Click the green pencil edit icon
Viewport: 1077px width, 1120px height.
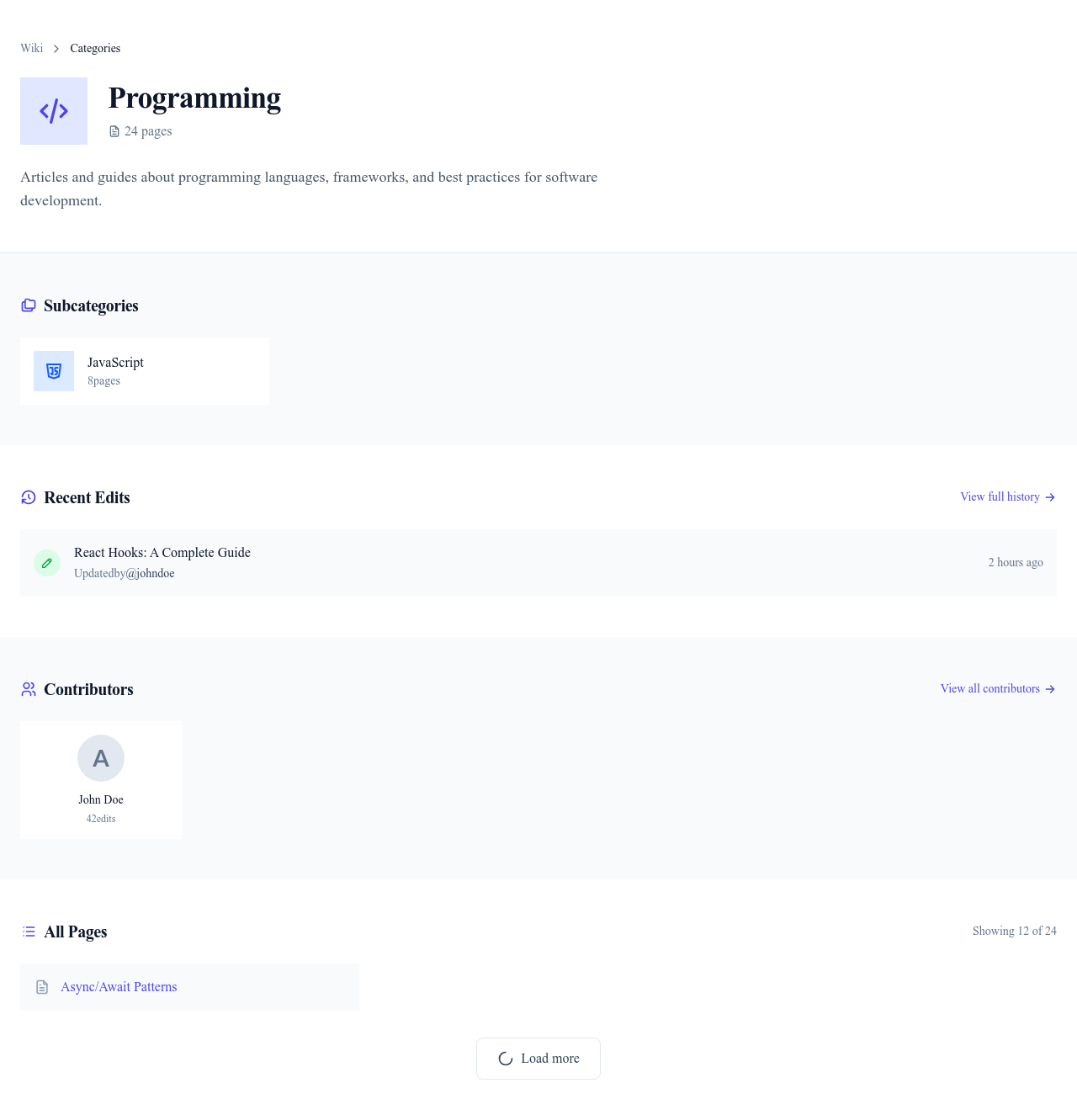[47, 563]
